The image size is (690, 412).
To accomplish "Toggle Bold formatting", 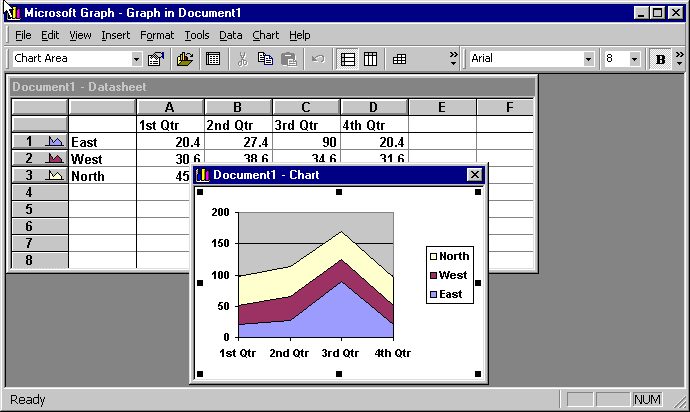I will tap(660, 59).
